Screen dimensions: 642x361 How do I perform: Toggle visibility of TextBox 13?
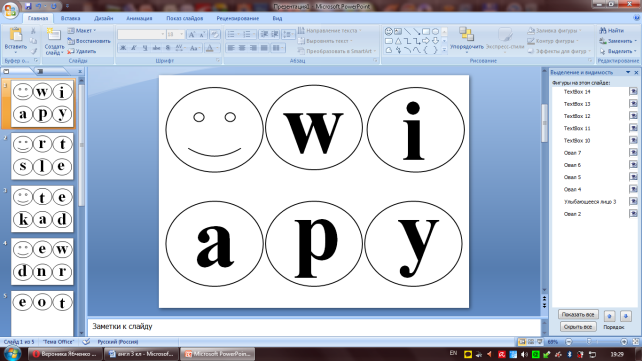point(633,104)
